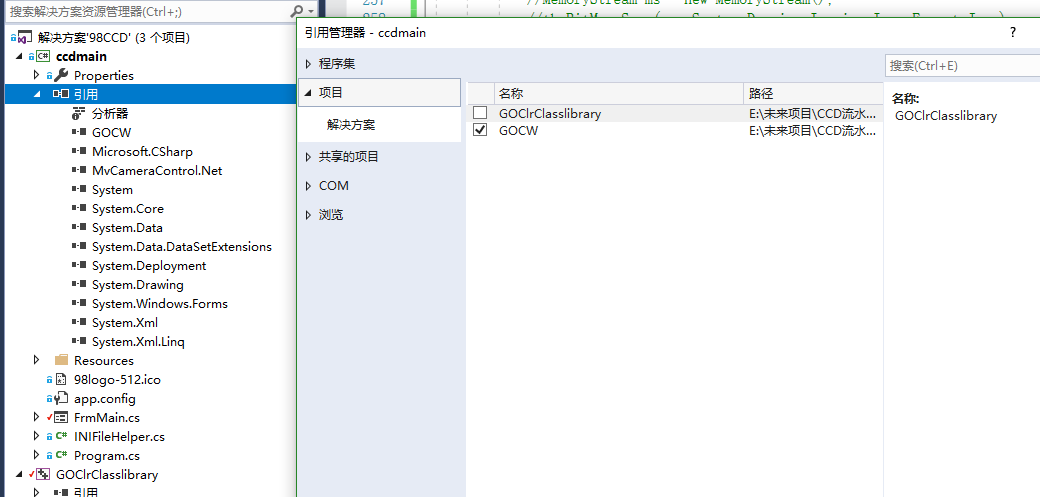1040x497 pixels.
Task: Click the GOClrClasslibrary project icon
Action: [43, 474]
